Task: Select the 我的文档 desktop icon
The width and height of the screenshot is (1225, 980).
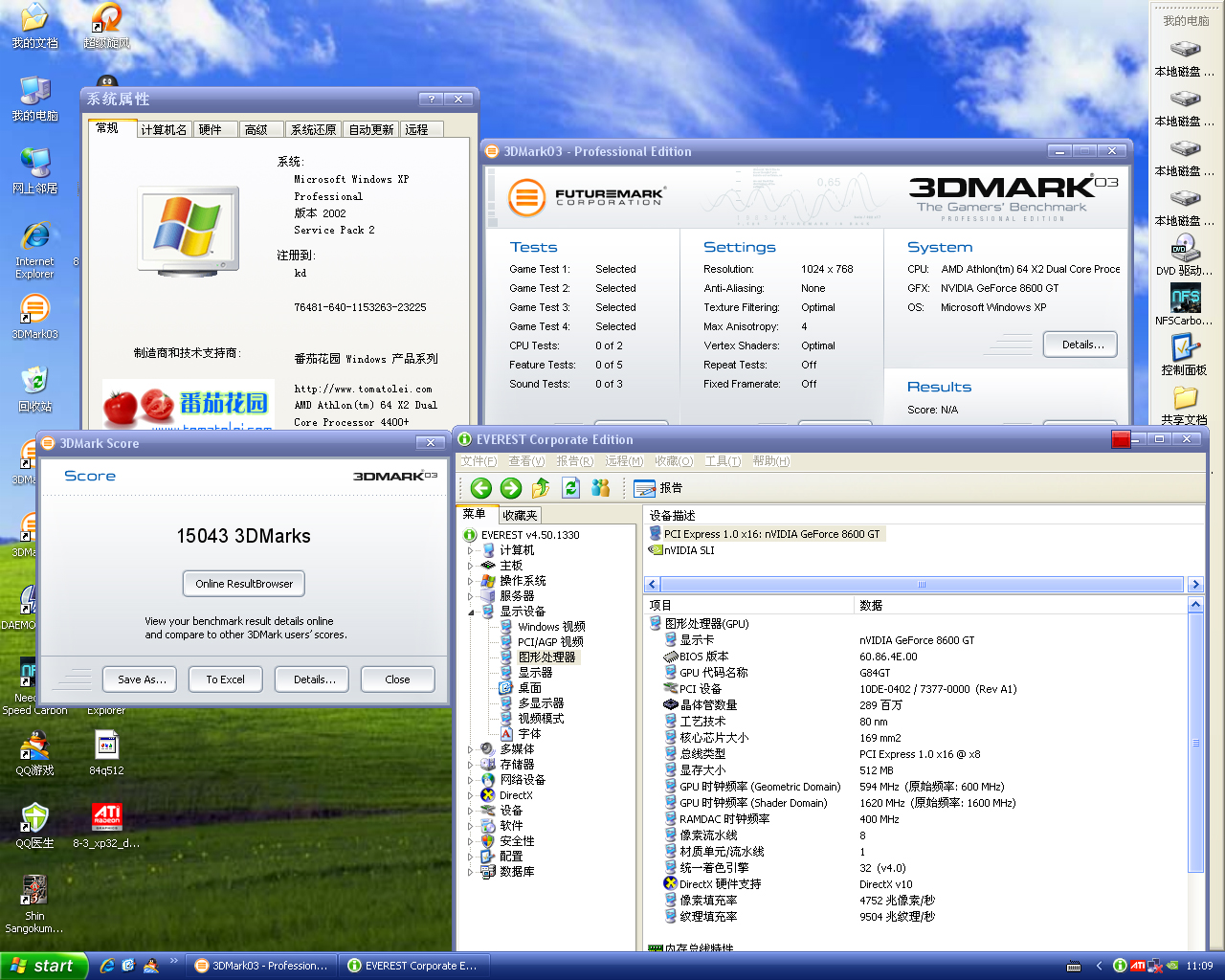Action: (x=34, y=26)
